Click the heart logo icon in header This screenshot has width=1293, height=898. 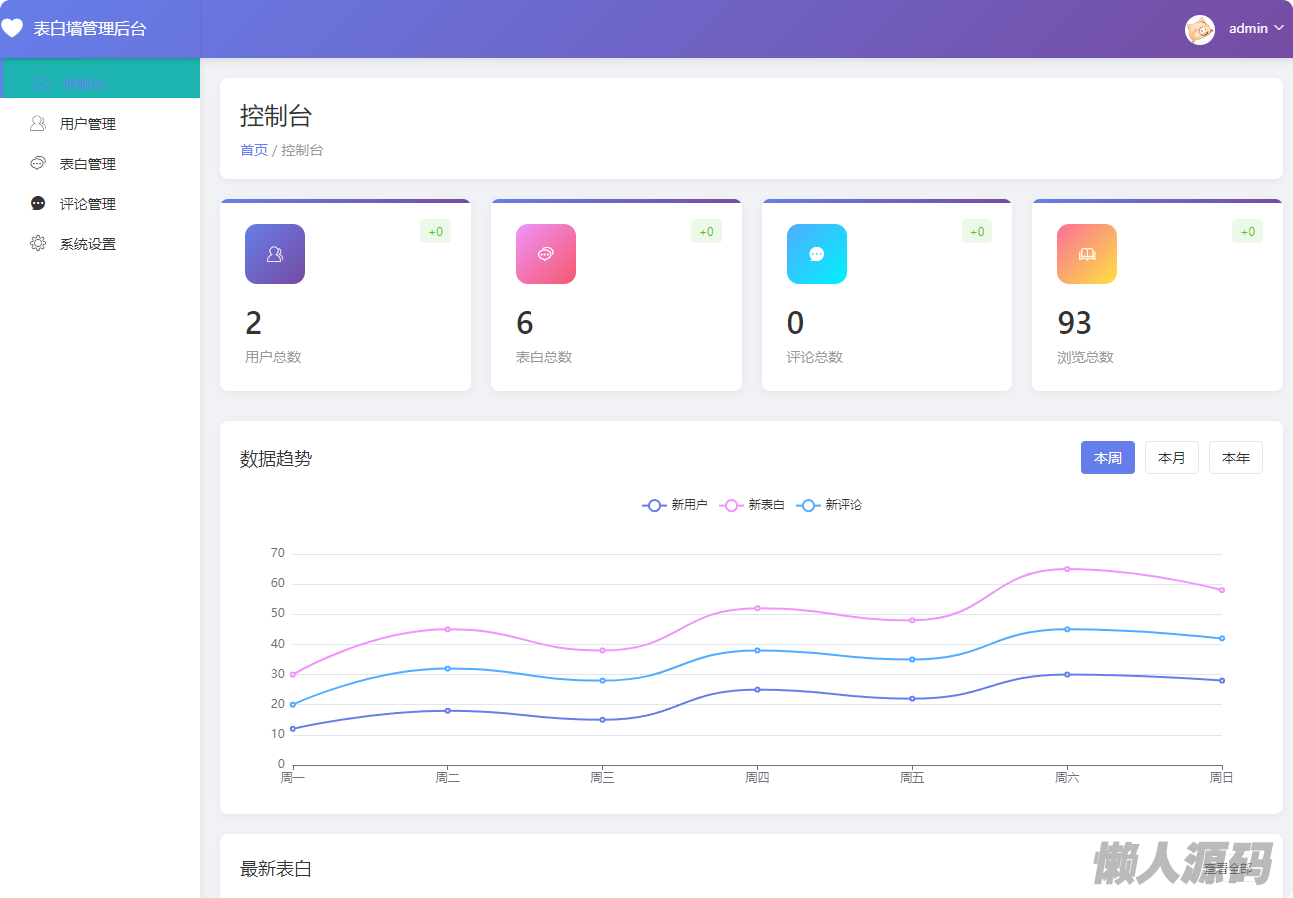(12, 29)
